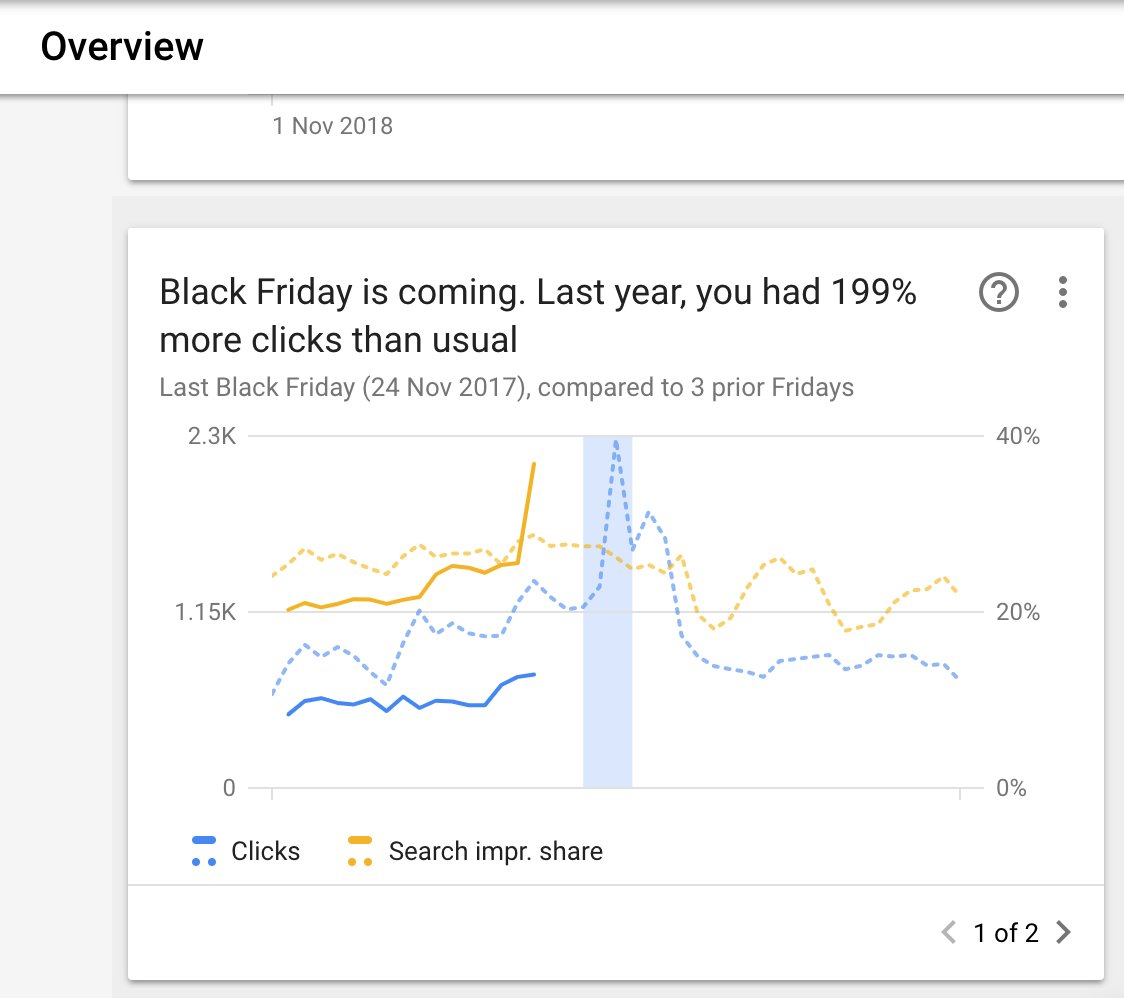Click the Black Friday insight headline
Image resolution: width=1124 pixels, height=998 pixels.
pos(538,315)
